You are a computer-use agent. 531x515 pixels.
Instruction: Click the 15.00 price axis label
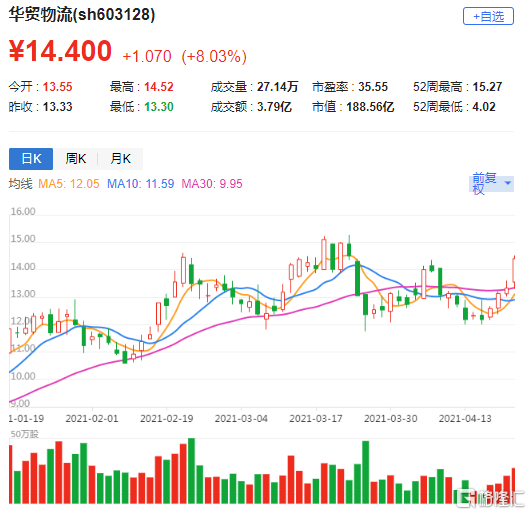coord(23,239)
